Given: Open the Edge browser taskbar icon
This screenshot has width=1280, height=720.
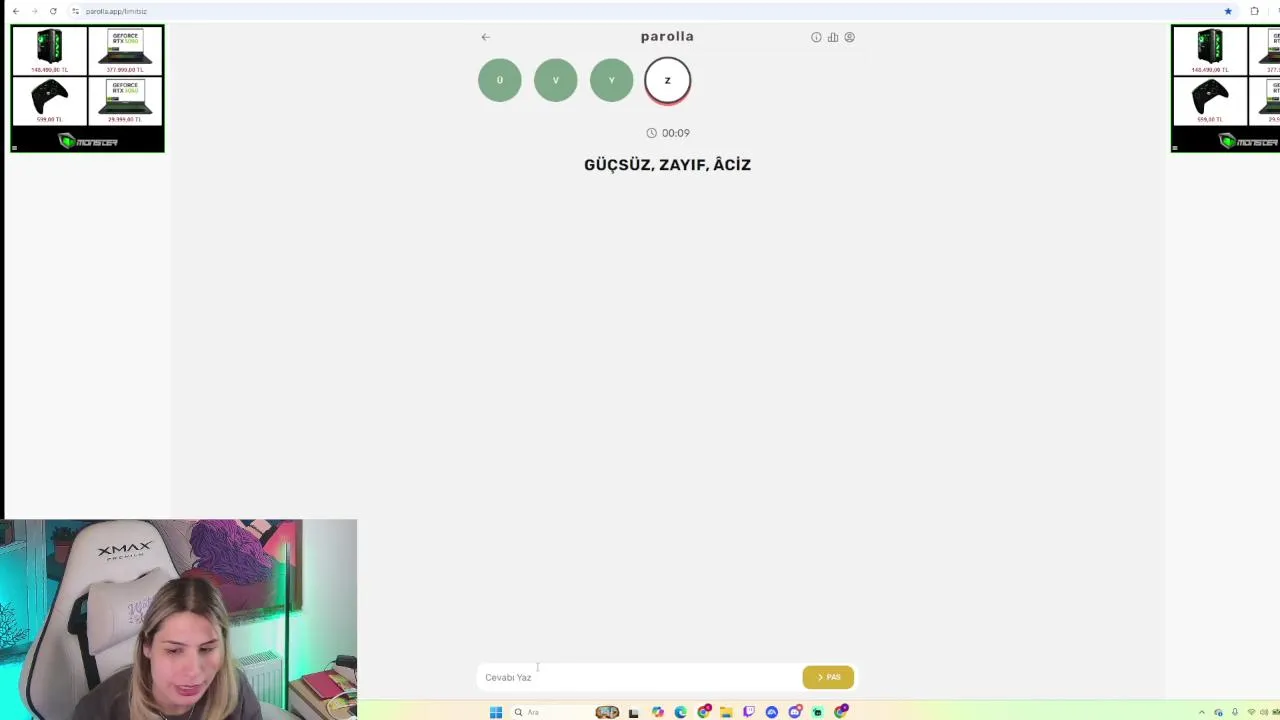Looking at the screenshot, I should (680, 712).
